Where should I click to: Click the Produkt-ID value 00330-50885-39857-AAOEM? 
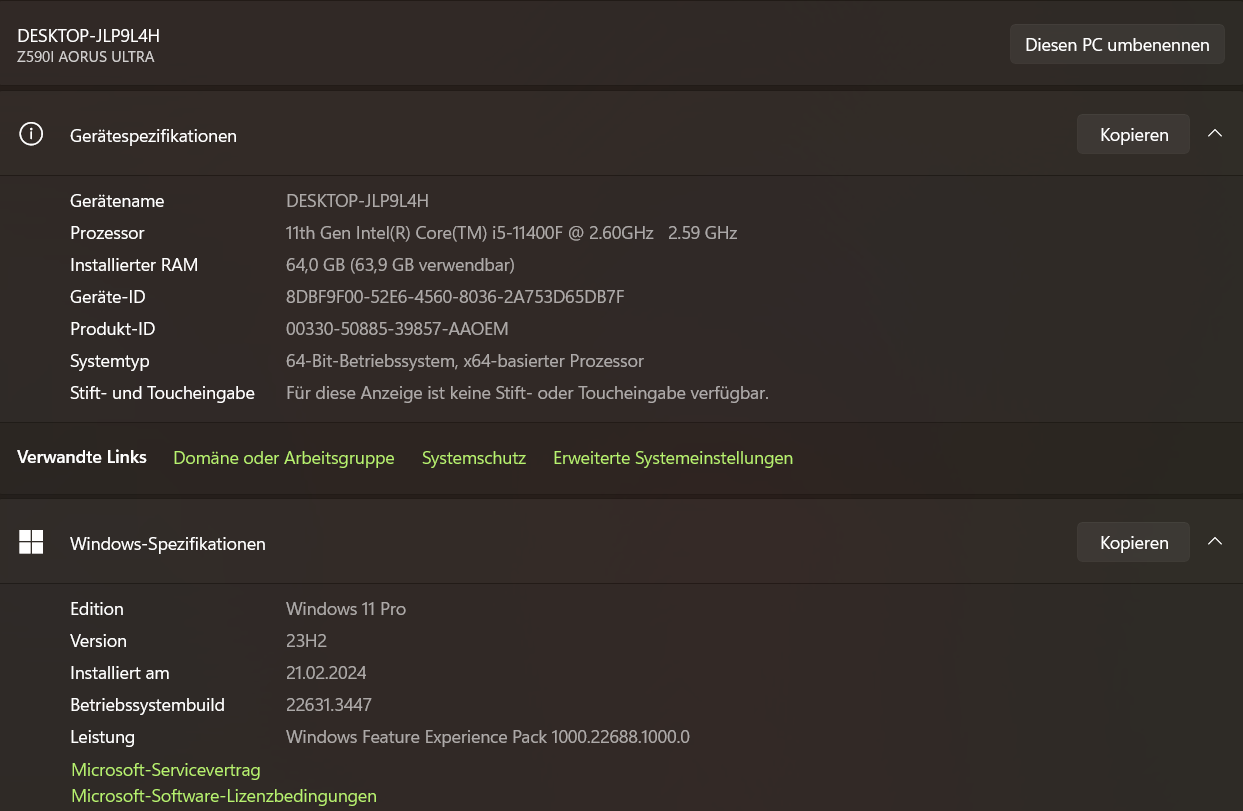pyautogui.click(x=397, y=329)
